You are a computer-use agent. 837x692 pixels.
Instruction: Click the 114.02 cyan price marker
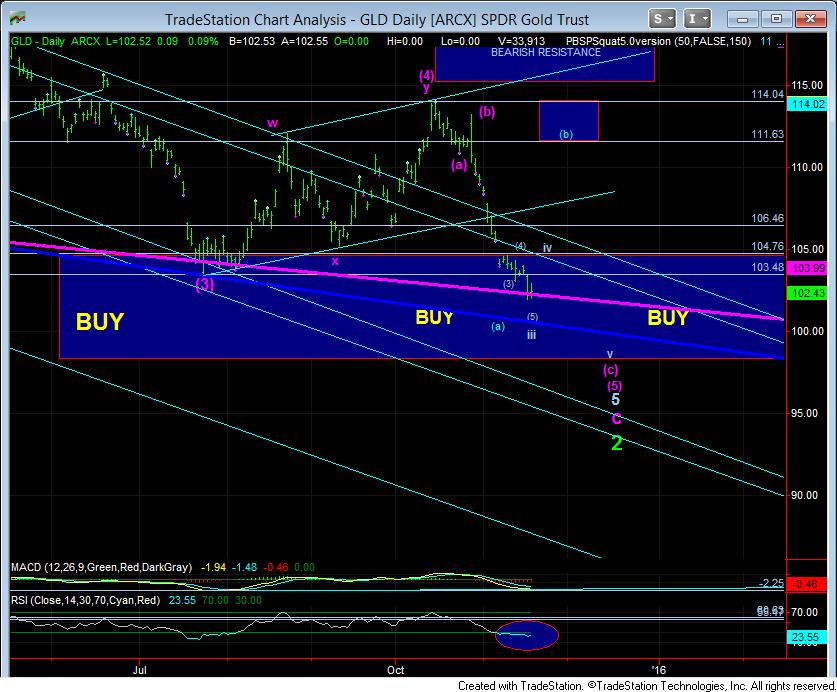(808, 105)
